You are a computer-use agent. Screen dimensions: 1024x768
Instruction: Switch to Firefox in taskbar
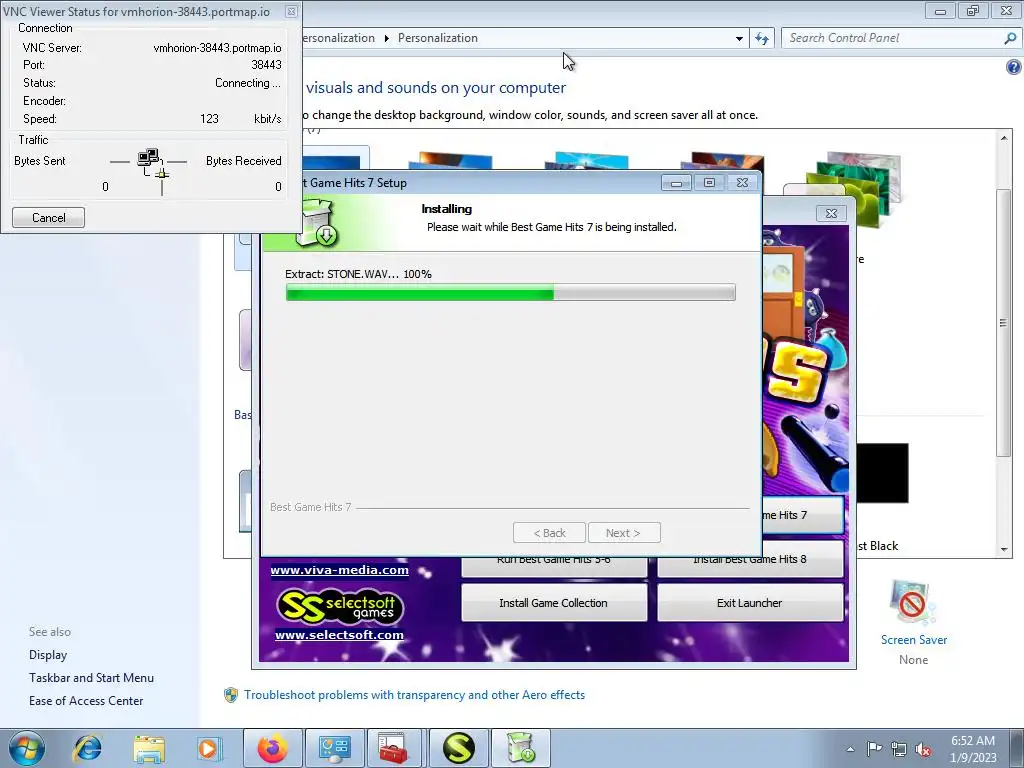click(x=273, y=748)
